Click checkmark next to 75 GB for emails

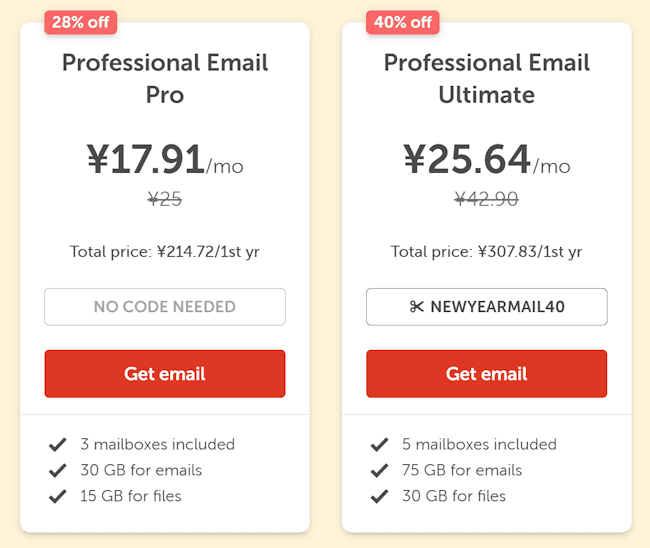point(379,470)
